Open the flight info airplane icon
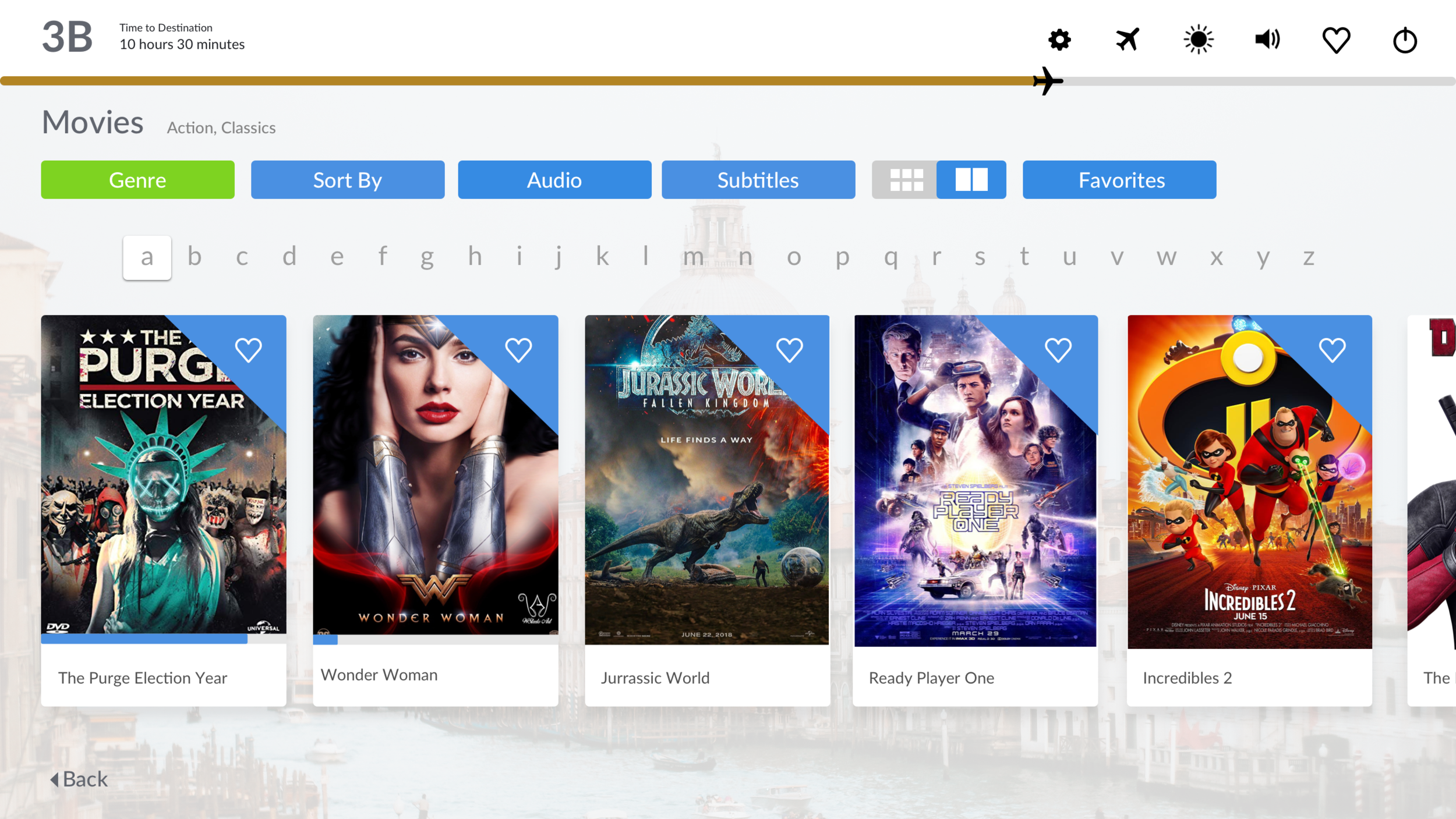The height and width of the screenshot is (819, 1456). pyautogui.click(x=1128, y=40)
